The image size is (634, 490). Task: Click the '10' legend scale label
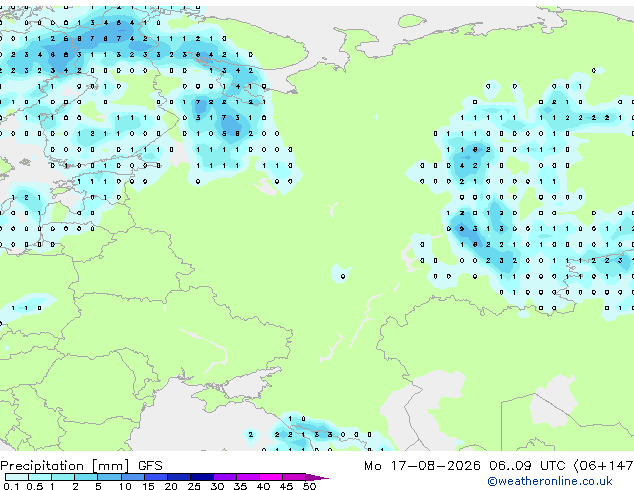pyautogui.click(x=125, y=486)
